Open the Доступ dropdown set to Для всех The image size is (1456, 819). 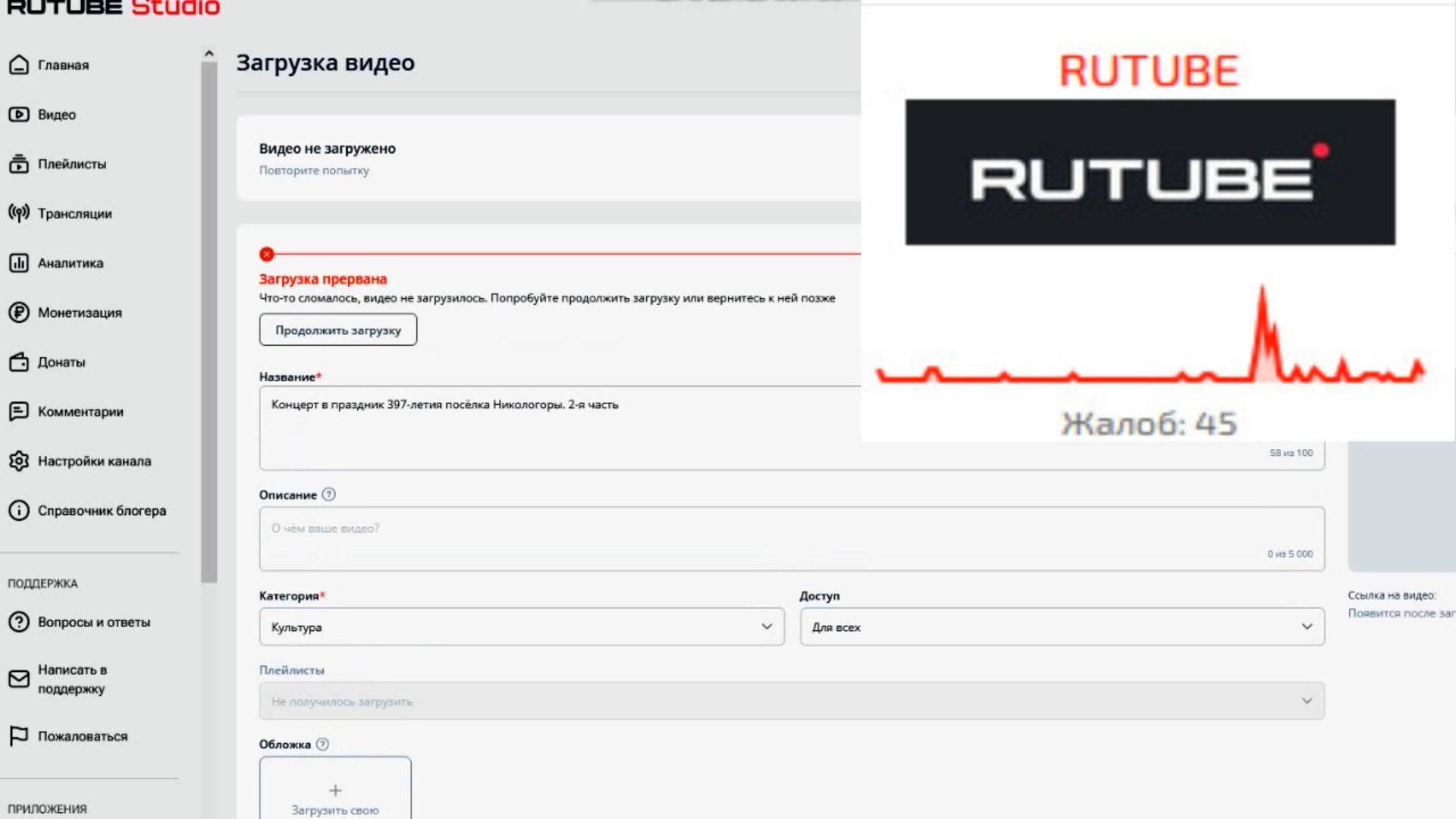[1062, 627]
